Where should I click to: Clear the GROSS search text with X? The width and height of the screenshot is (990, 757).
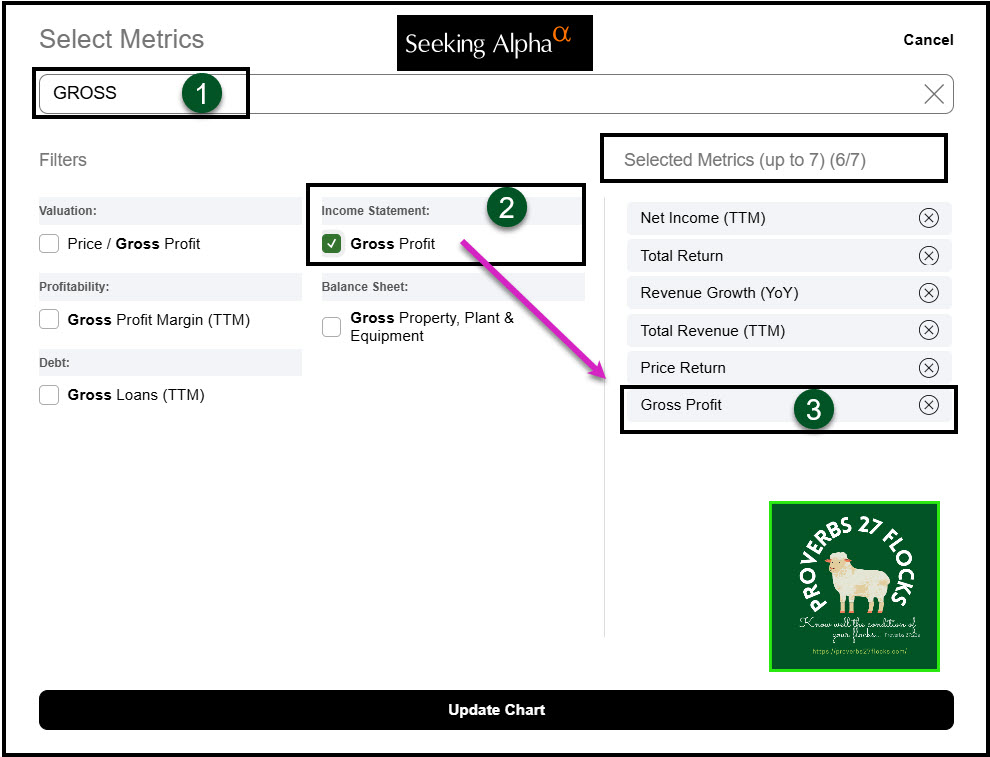coord(933,94)
